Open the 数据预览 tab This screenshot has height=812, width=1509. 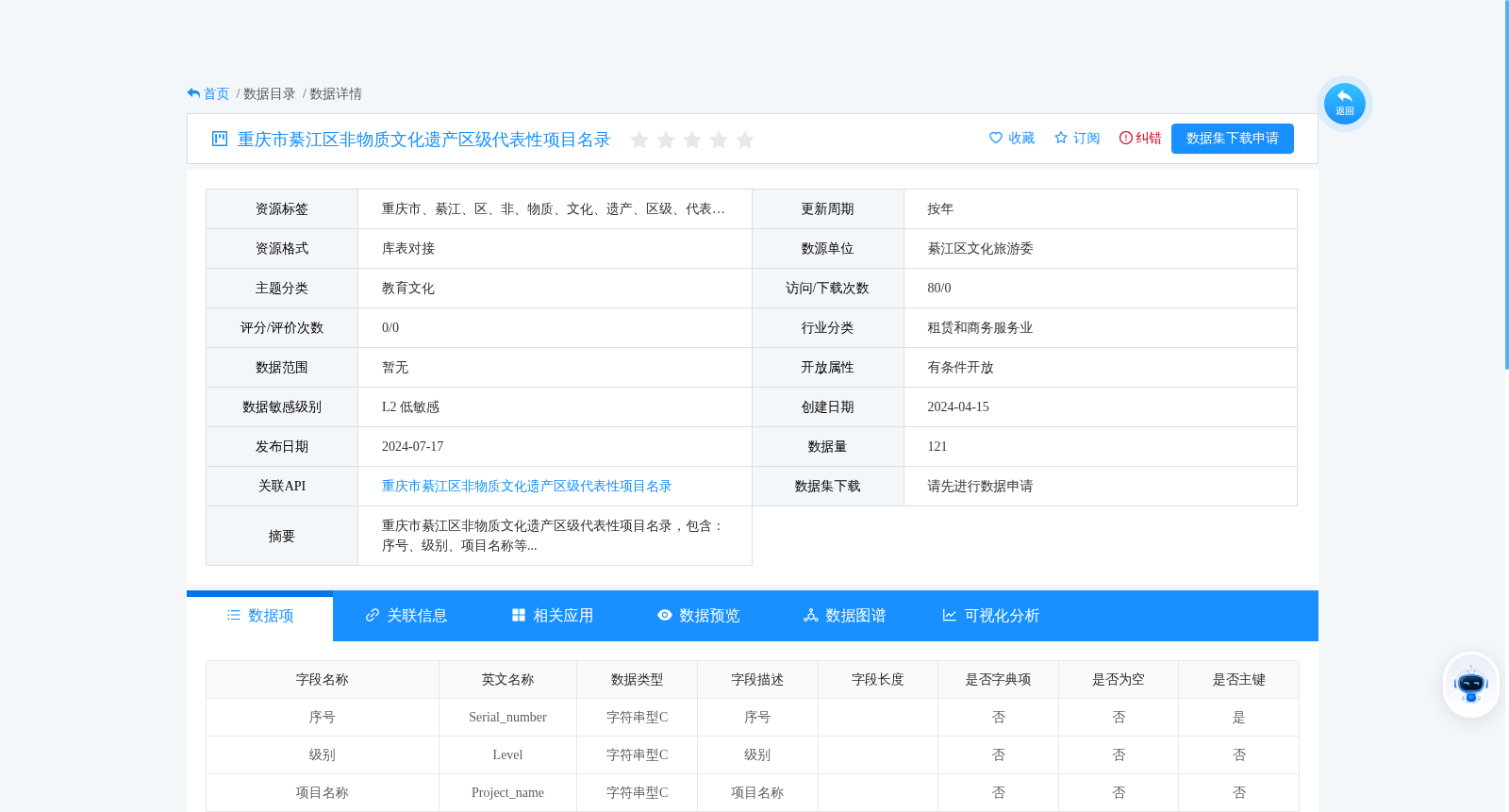699,616
